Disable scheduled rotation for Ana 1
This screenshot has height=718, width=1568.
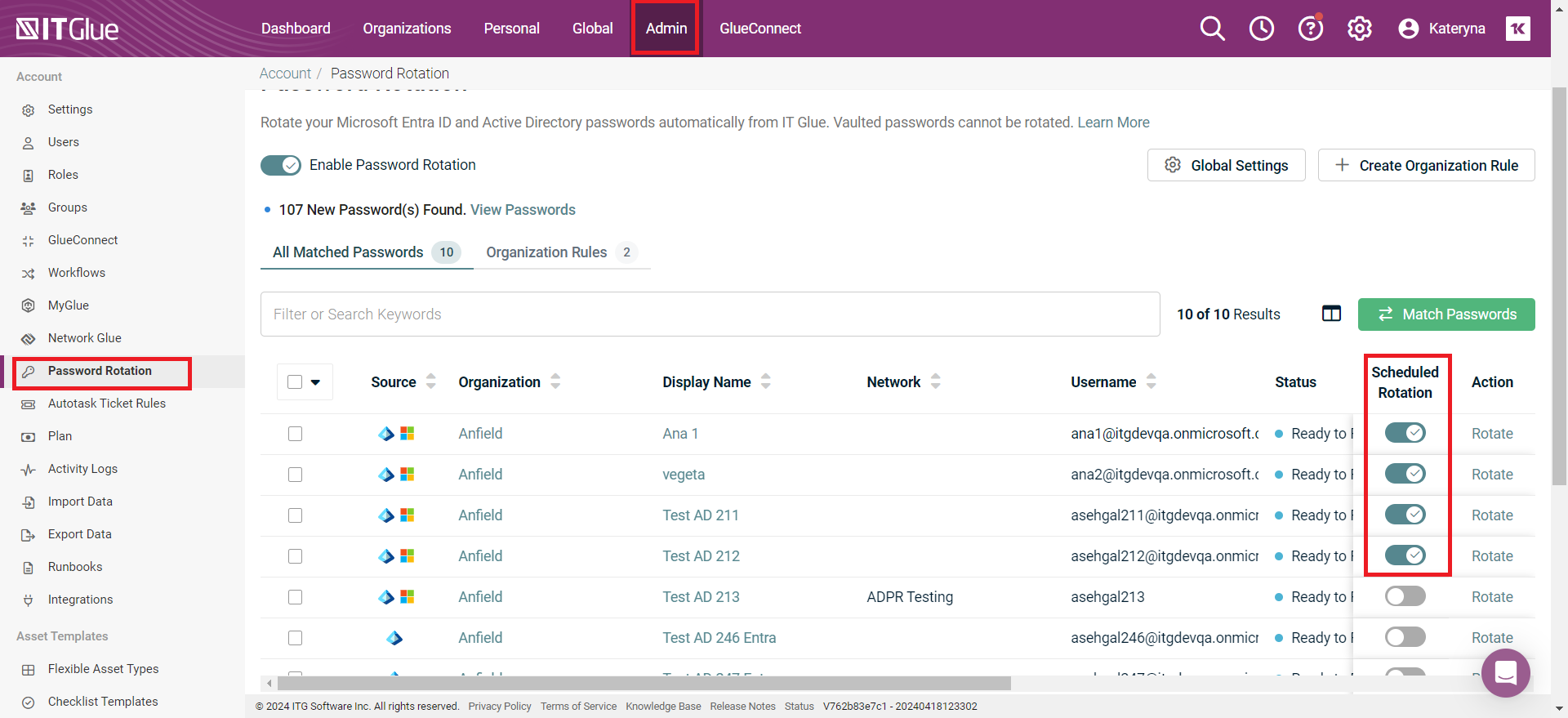click(x=1405, y=432)
